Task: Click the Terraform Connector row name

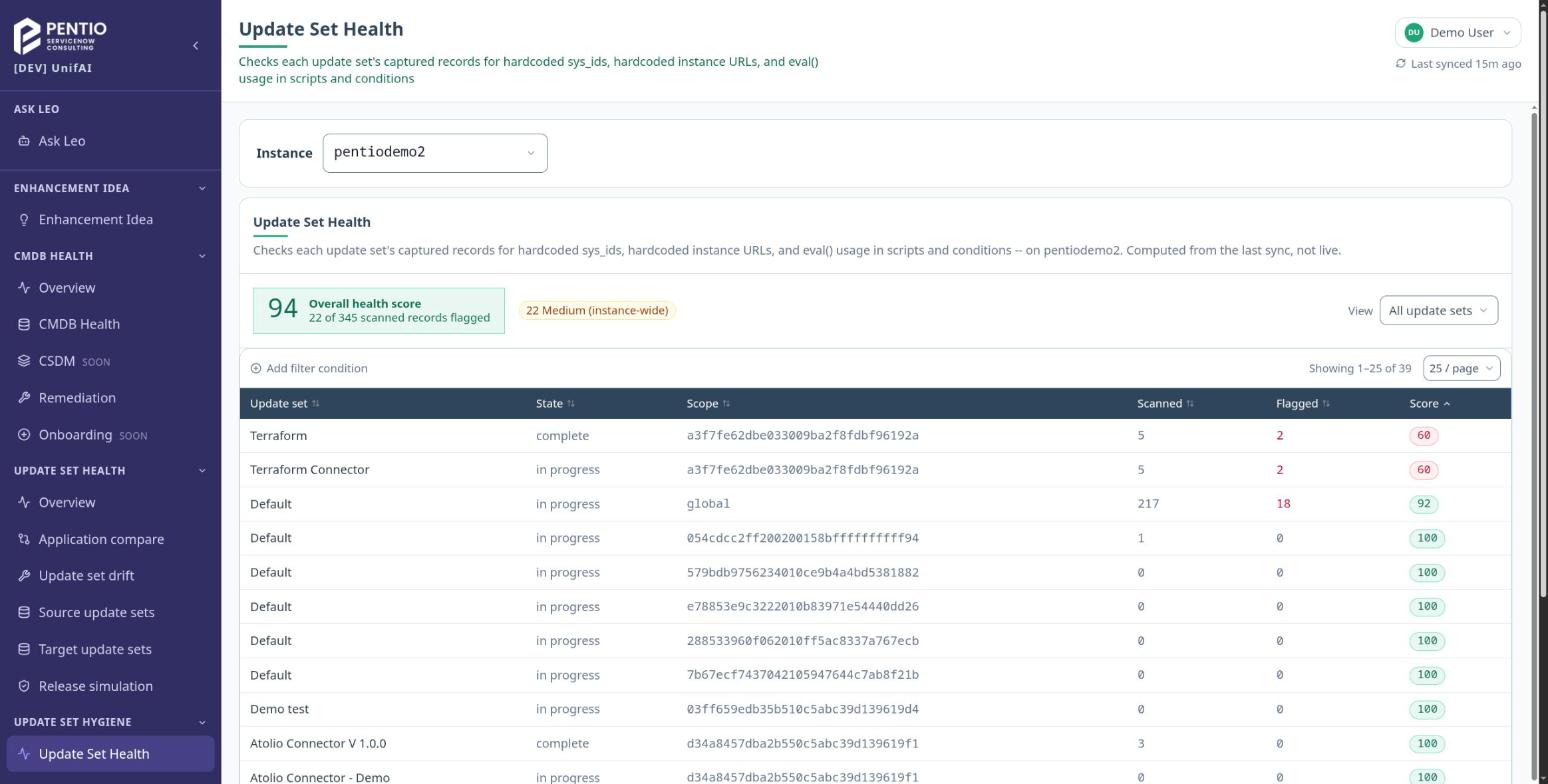Action: (x=310, y=470)
